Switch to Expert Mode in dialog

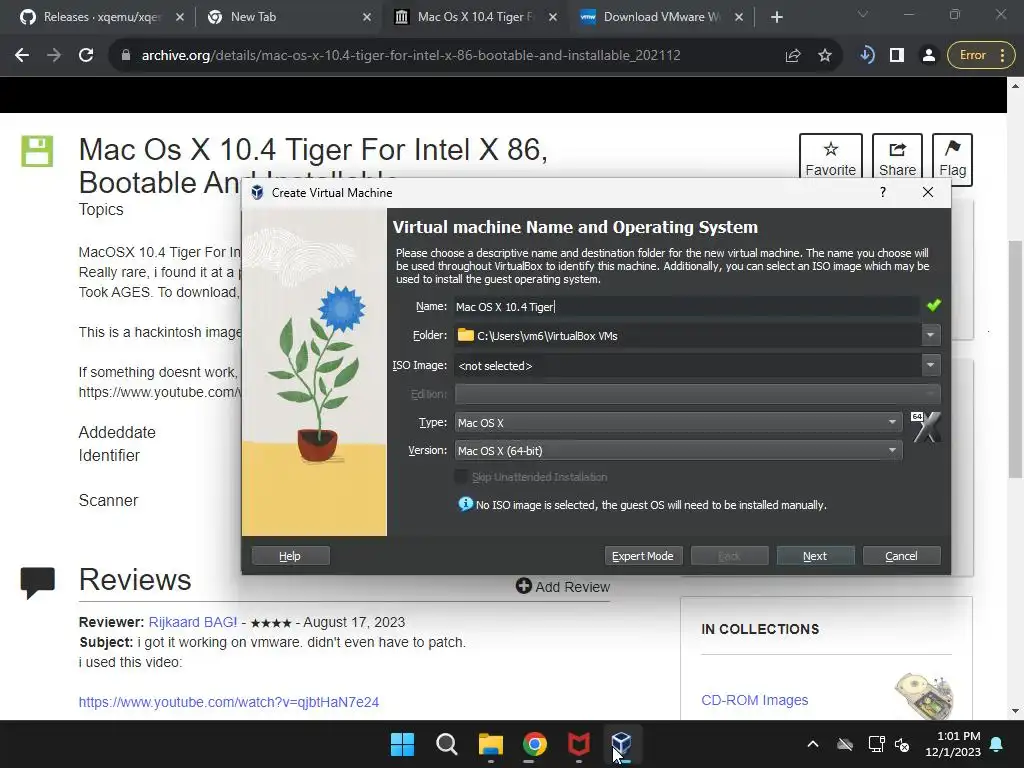pos(643,556)
